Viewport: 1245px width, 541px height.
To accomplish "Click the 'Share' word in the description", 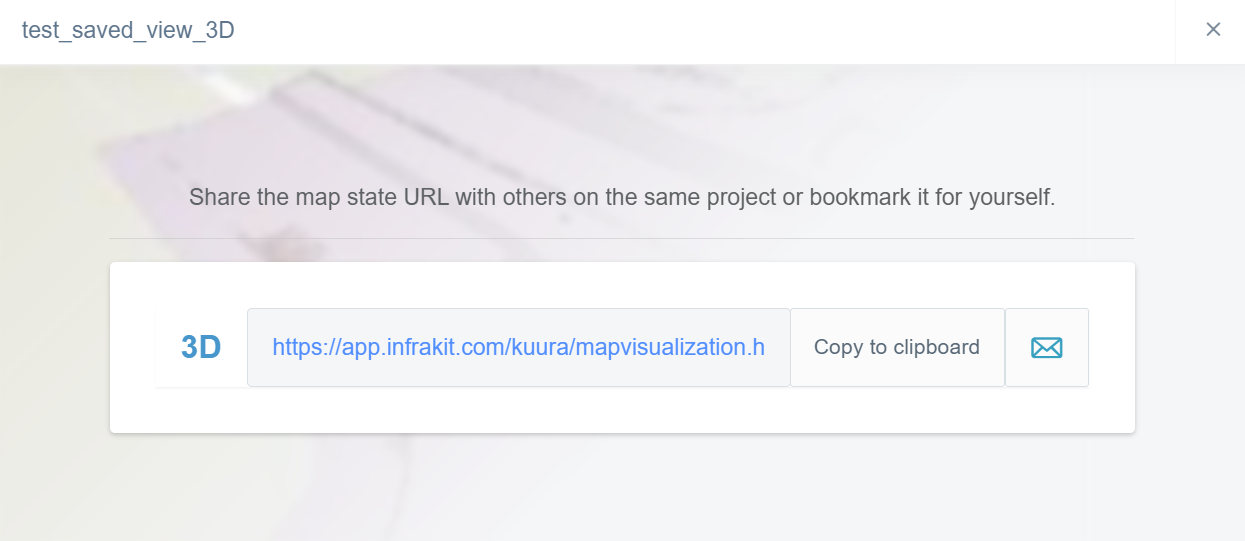I will tap(219, 197).
